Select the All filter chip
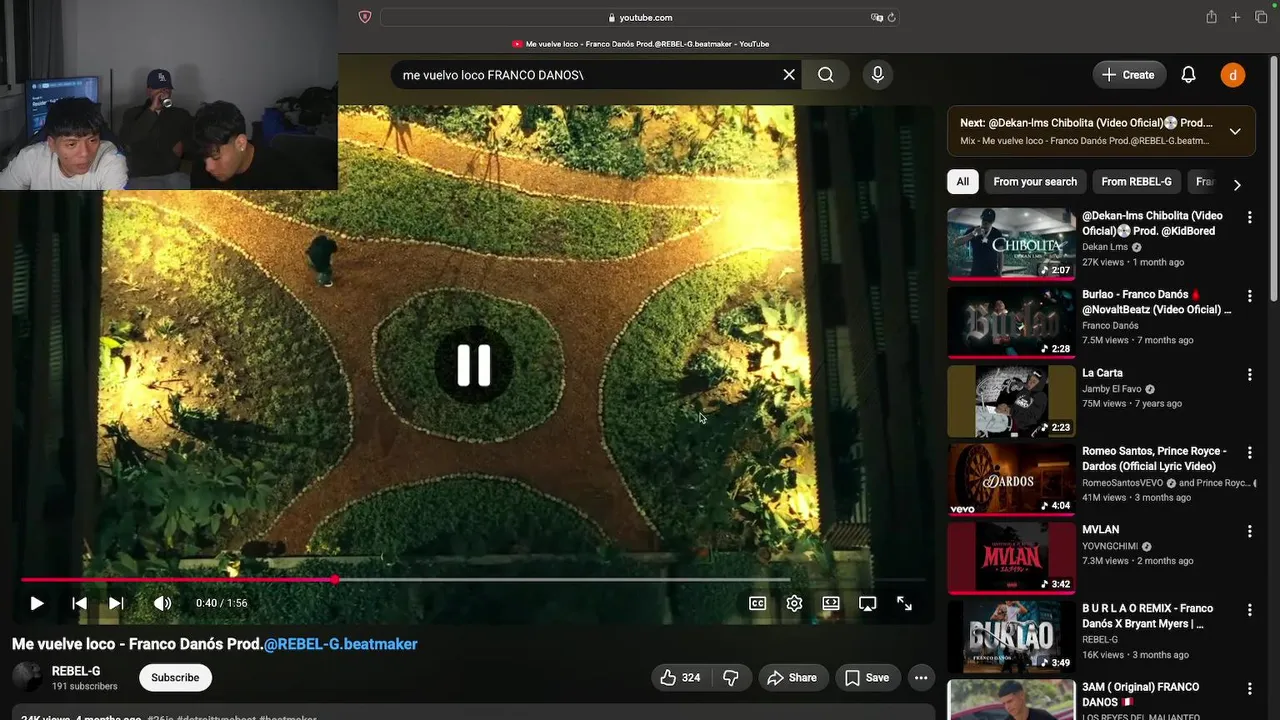 click(x=962, y=182)
